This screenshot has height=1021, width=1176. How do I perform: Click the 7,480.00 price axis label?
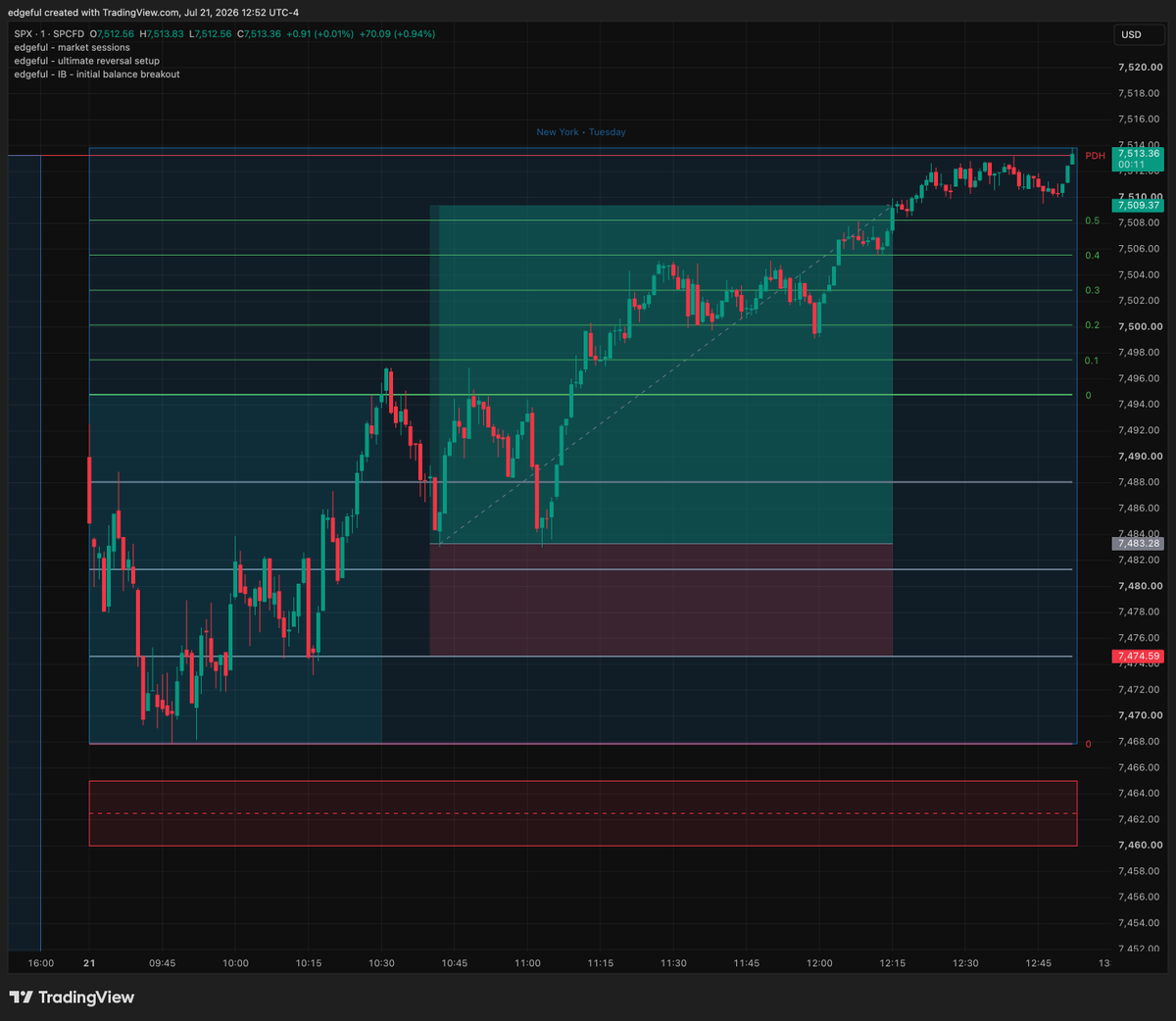(x=1140, y=586)
